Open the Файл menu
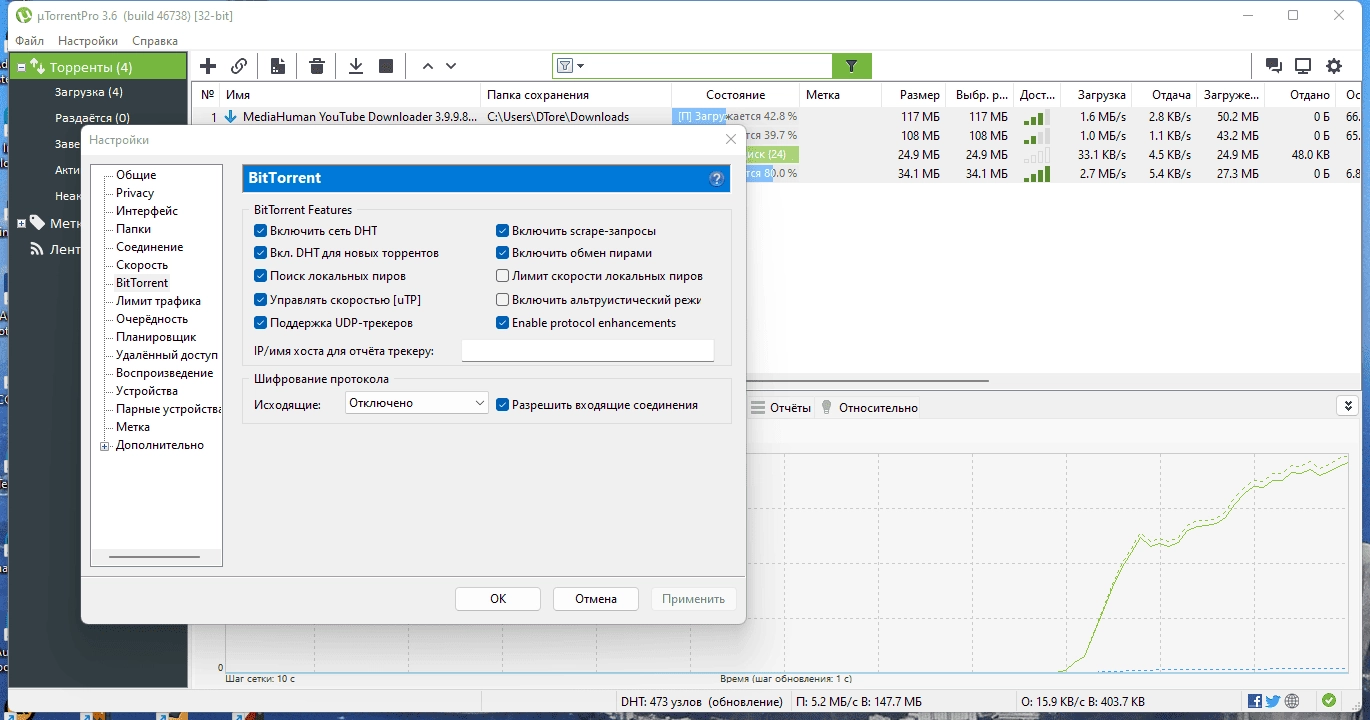This screenshot has width=1370, height=720. [29, 41]
